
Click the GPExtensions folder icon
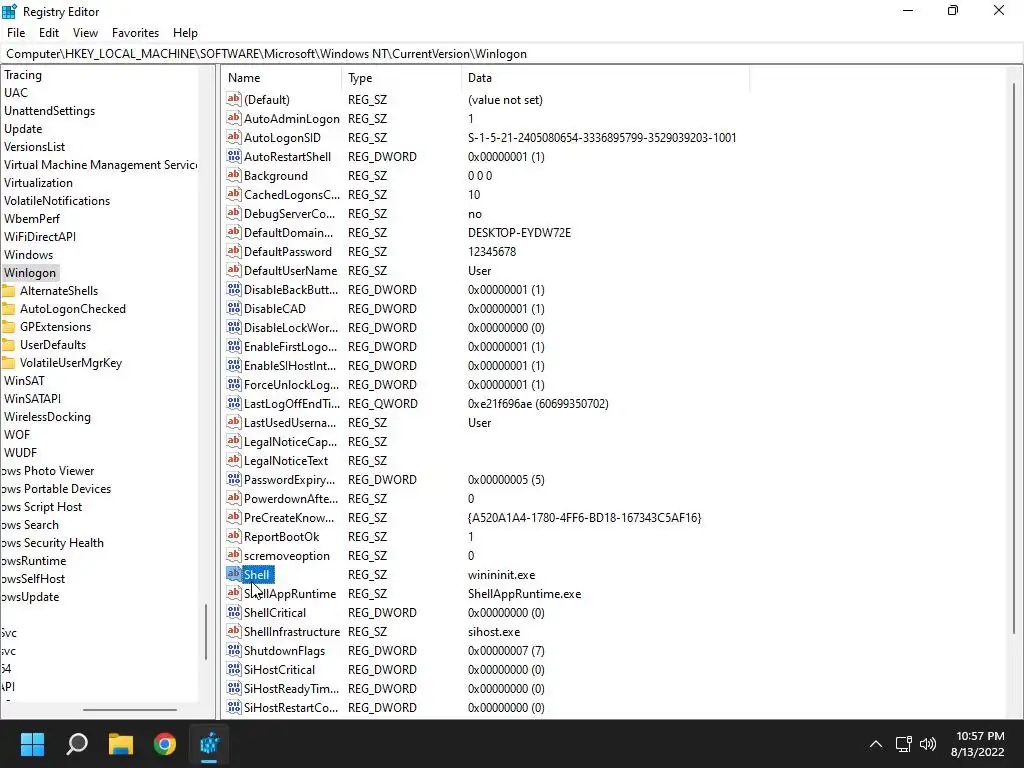pyautogui.click(x=8, y=327)
